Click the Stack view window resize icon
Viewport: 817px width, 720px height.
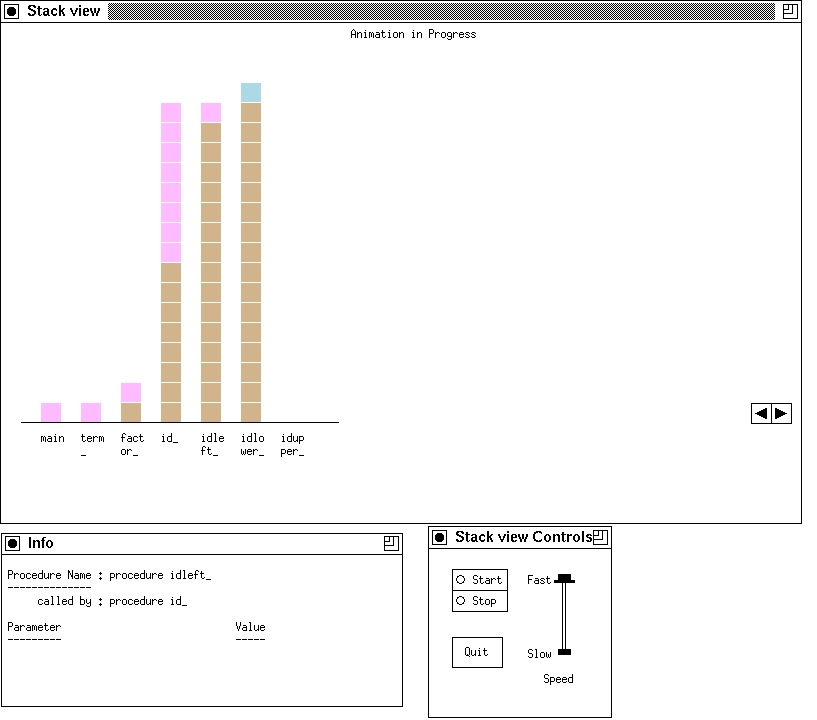pos(790,11)
